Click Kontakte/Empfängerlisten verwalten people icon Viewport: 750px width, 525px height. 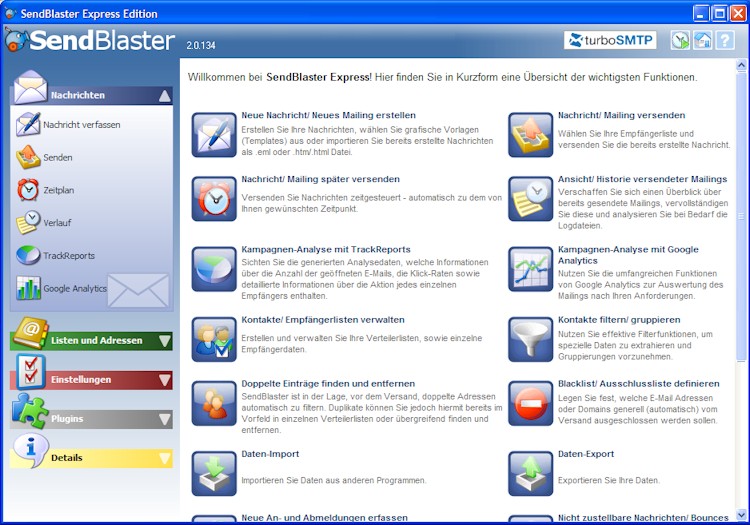(x=214, y=339)
